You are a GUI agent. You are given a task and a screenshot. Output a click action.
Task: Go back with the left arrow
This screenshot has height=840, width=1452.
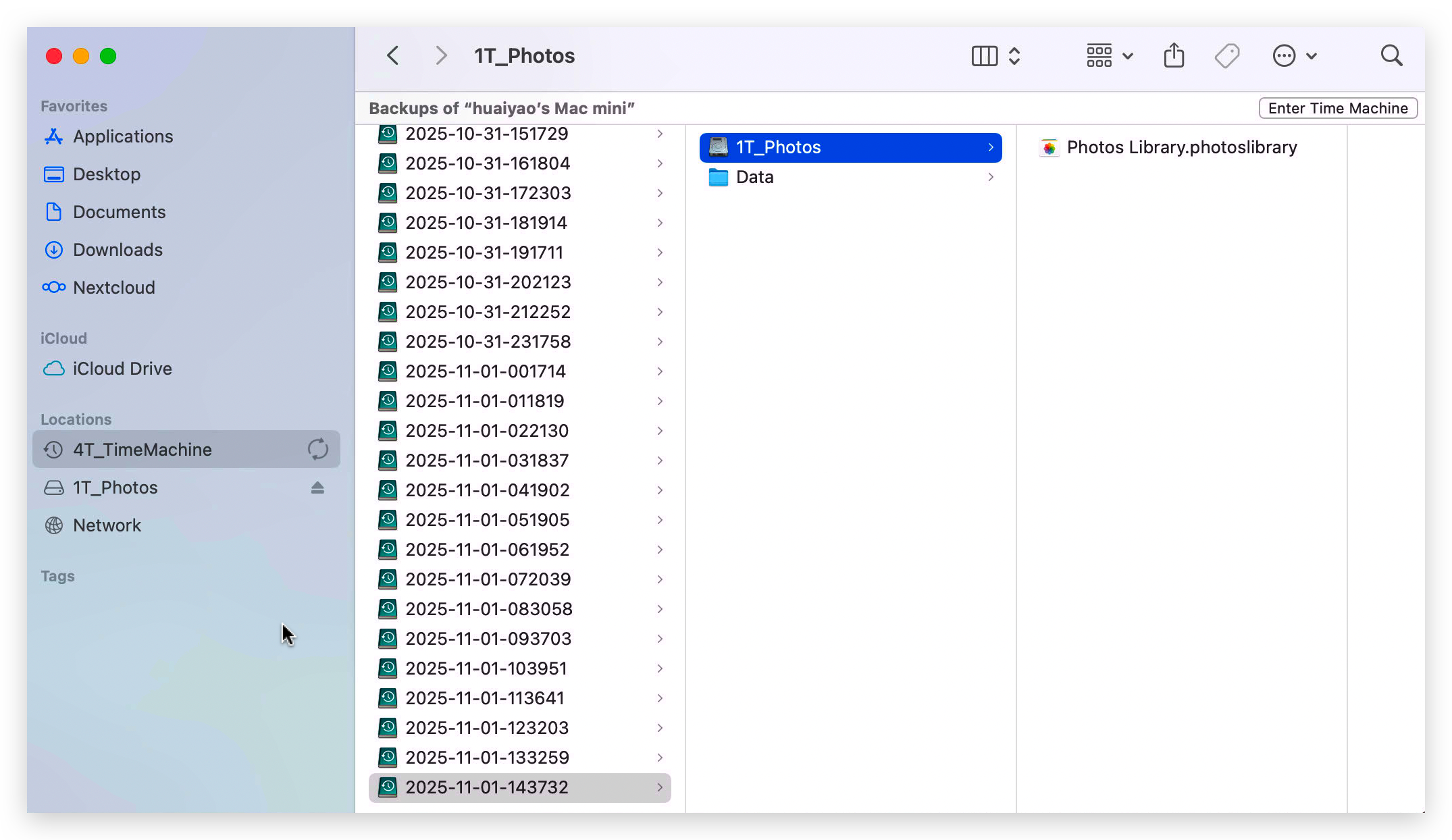[x=393, y=55]
